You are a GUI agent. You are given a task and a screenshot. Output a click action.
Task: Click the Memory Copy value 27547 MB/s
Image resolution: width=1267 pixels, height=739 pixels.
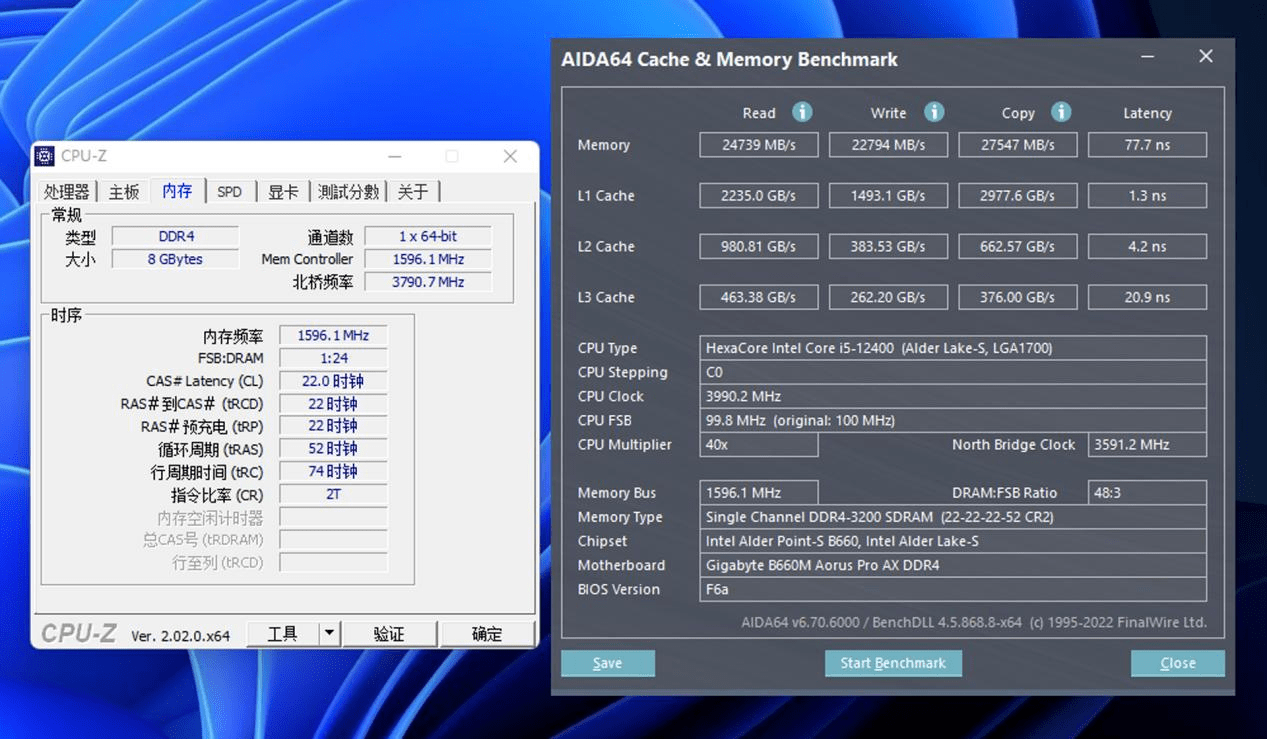[x=1018, y=145]
